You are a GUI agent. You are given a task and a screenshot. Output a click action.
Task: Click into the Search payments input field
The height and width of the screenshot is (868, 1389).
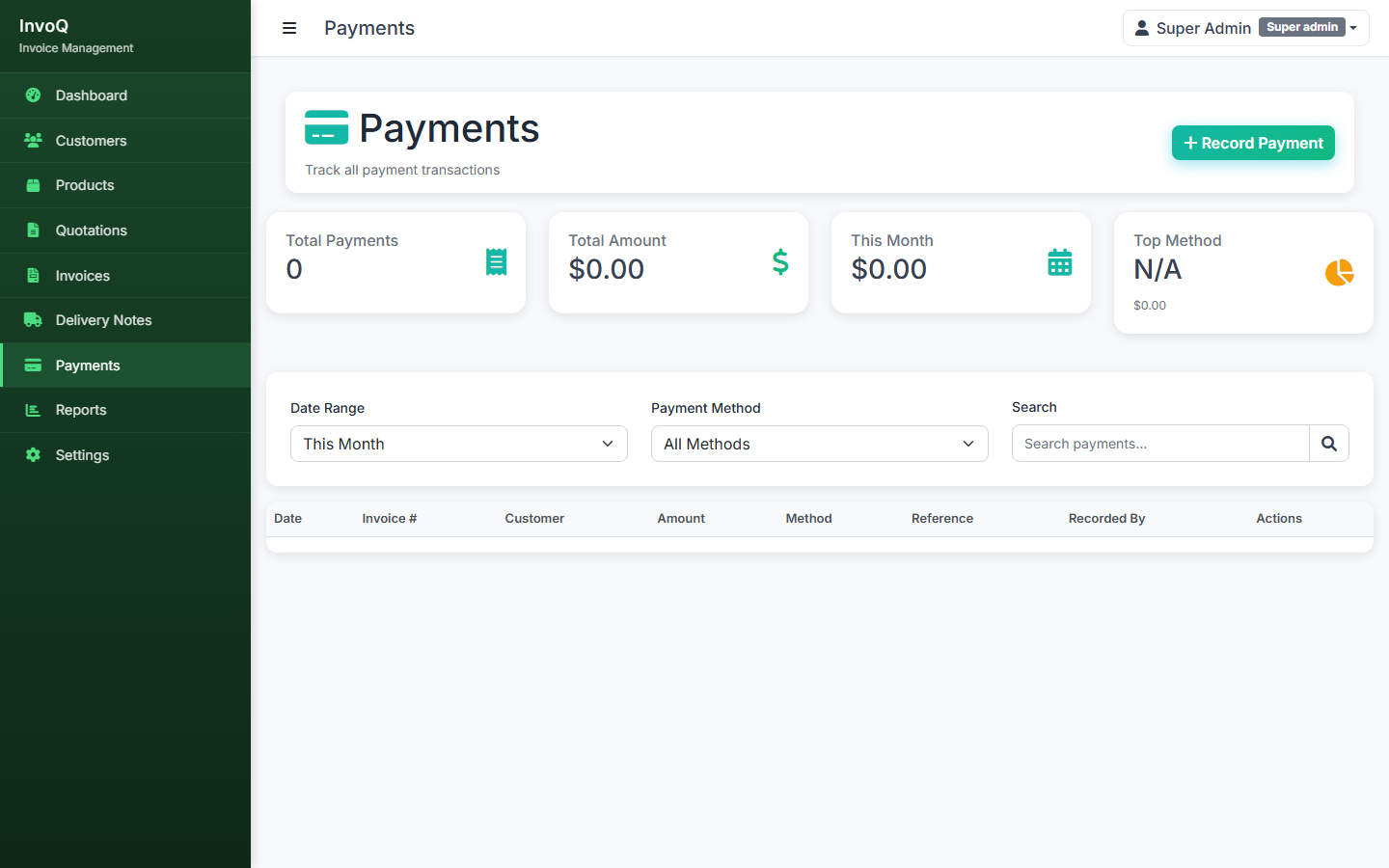pos(1160,444)
